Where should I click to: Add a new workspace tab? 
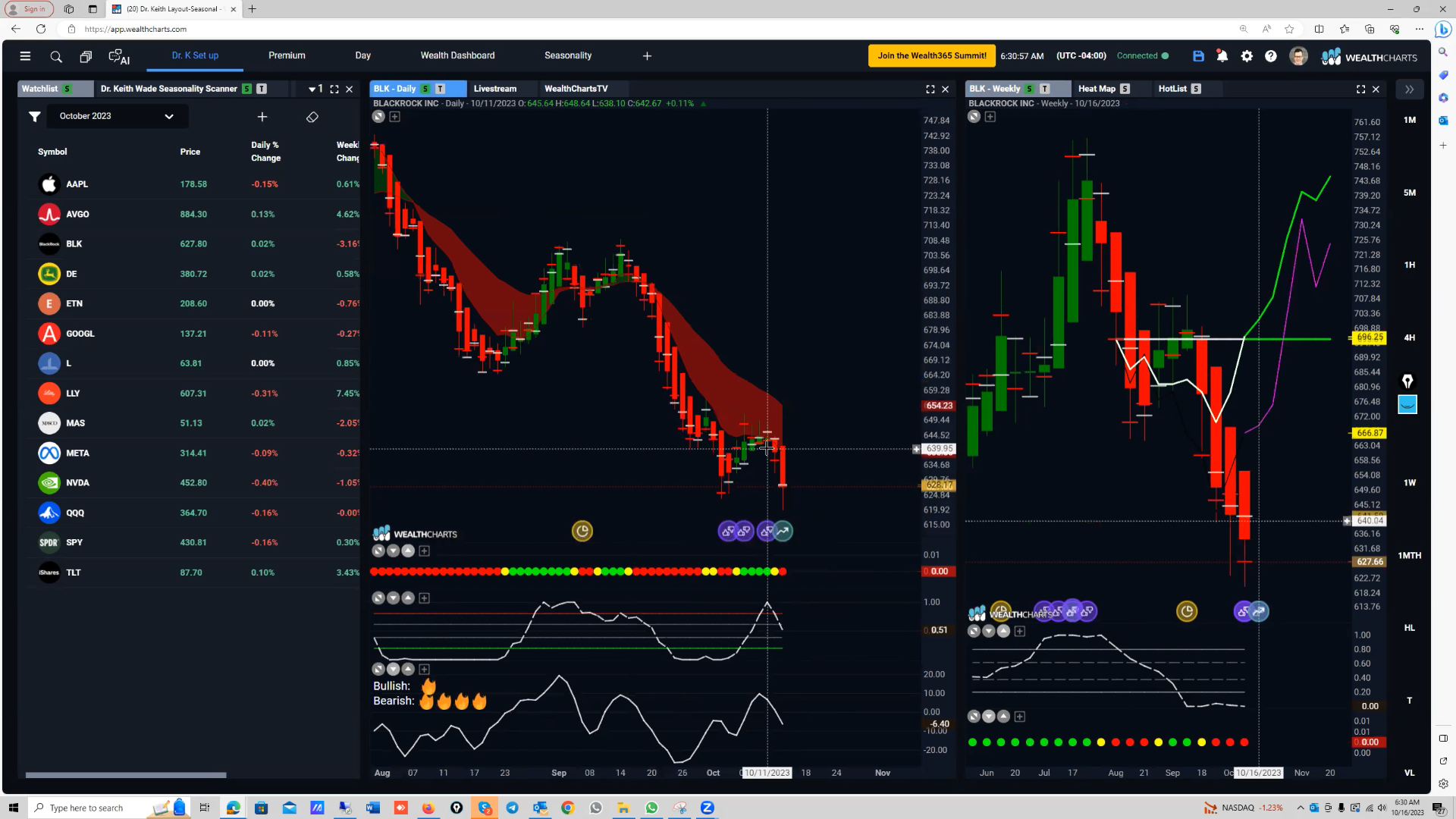(647, 56)
